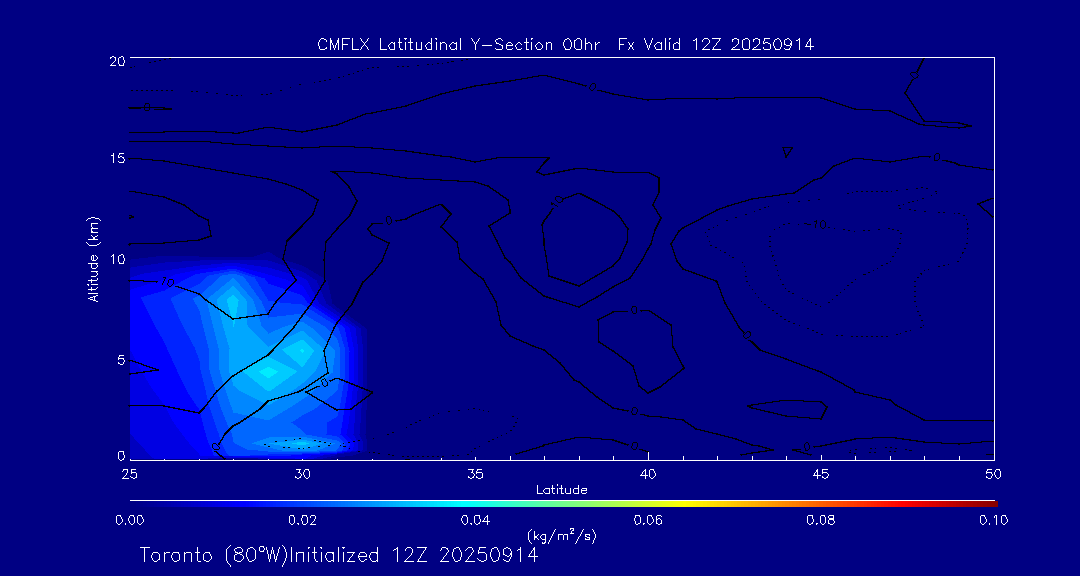
Task: Click the (kg/m²/s) units label
Action: pos(561,536)
